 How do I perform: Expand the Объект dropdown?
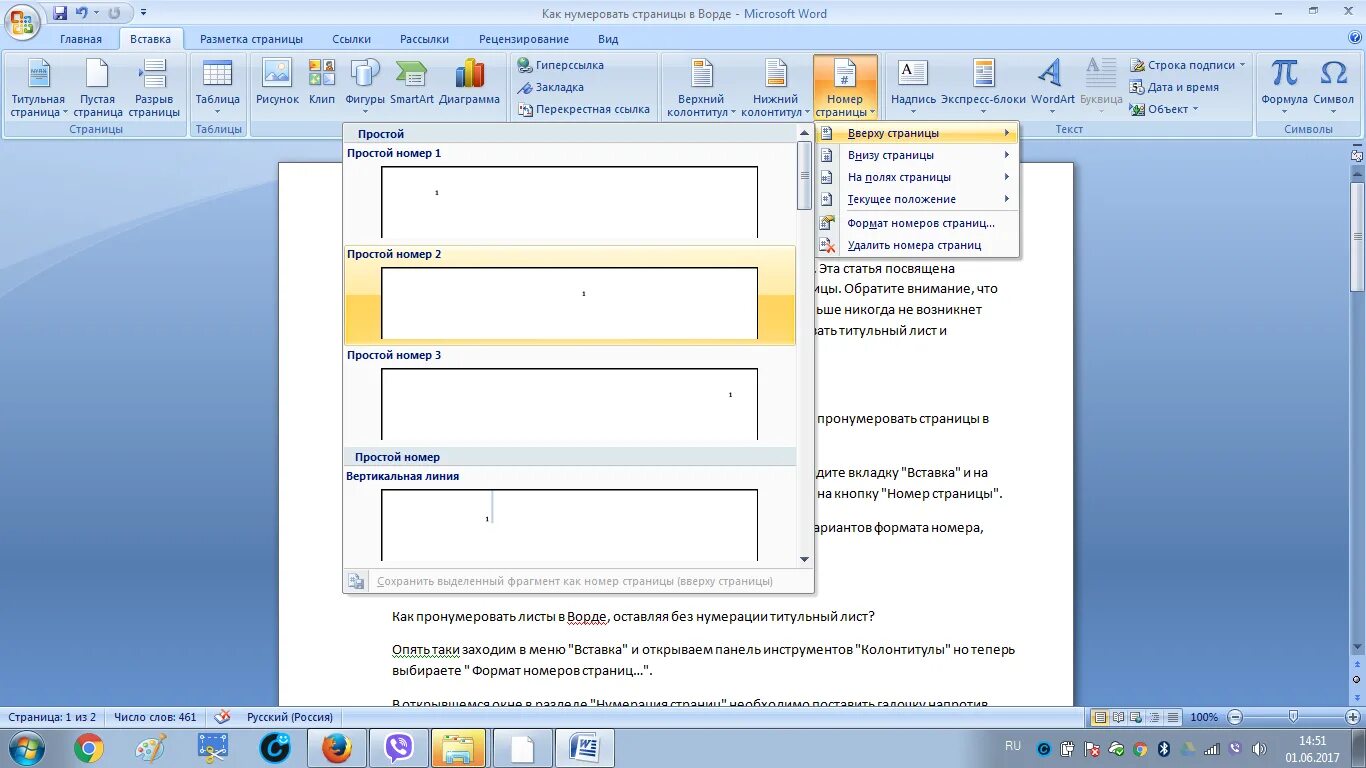point(1195,109)
